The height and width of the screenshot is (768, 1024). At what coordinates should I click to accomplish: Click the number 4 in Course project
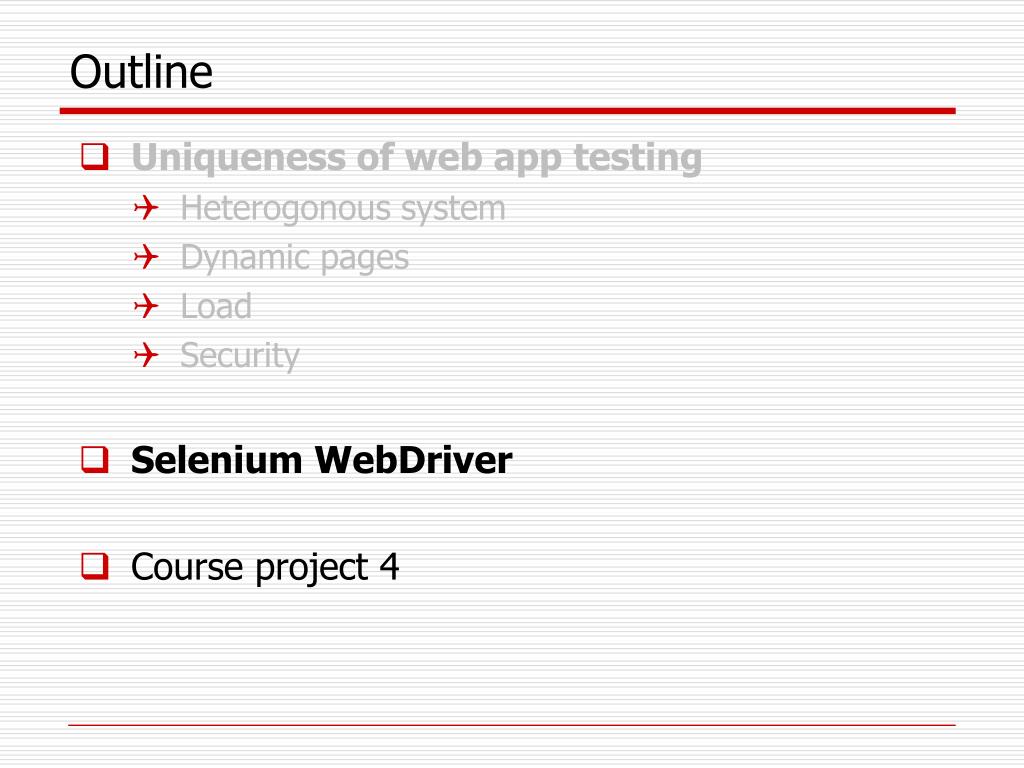[389, 566]
